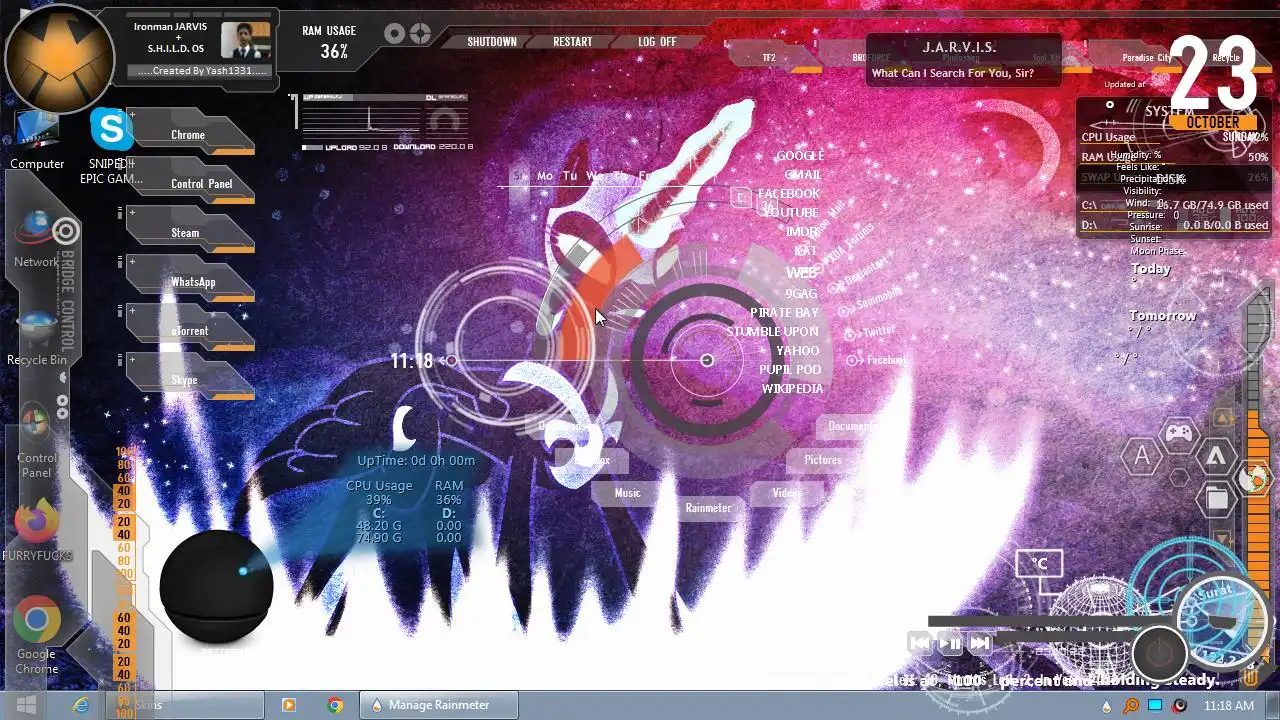Screen dimensions: 1280x720
Task: Click the black sphere orb widget
Action: point(216,588)
